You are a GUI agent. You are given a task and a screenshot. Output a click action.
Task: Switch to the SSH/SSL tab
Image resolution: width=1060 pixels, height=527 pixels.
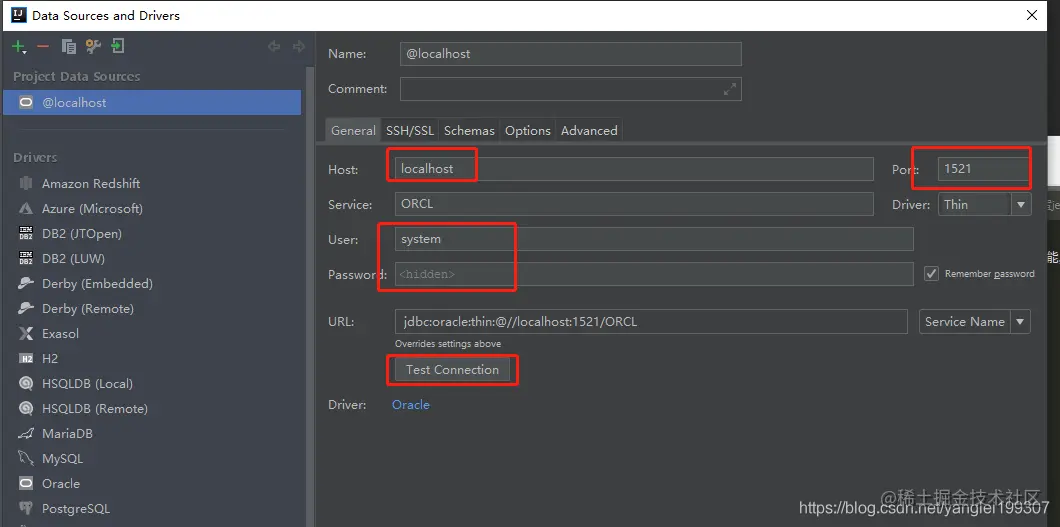(x=410, y=130)
